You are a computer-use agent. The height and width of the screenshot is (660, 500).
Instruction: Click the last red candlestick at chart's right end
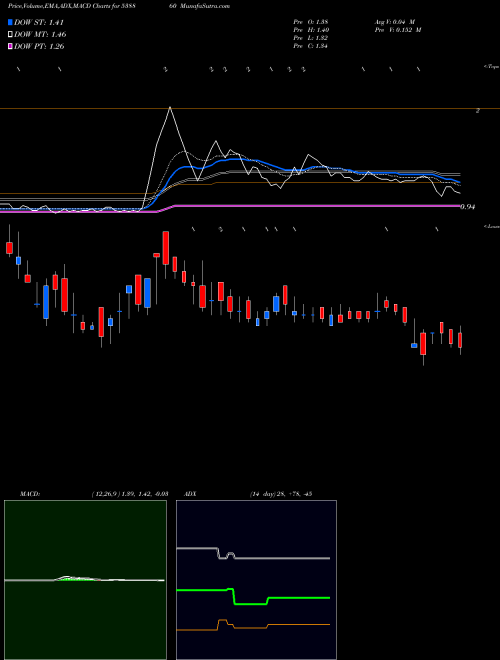460,340
